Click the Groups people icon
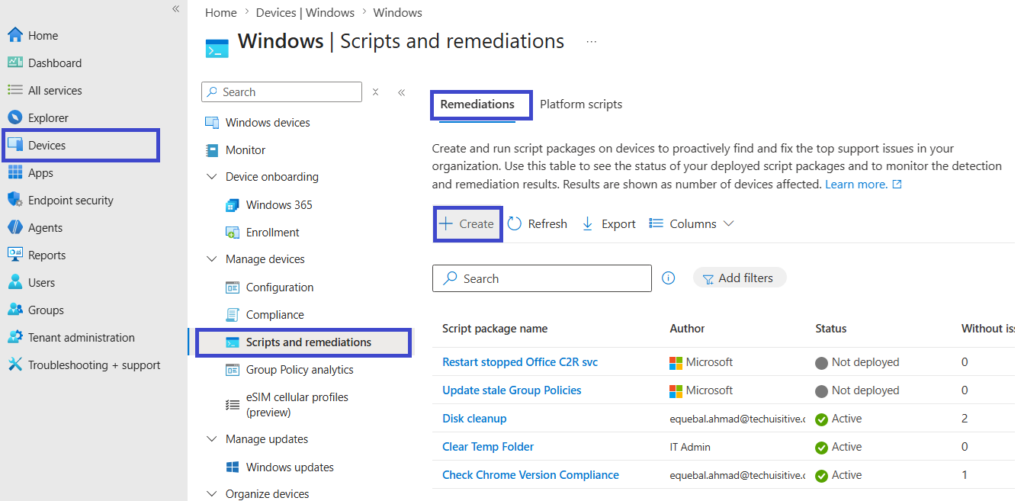 (15, 310)
